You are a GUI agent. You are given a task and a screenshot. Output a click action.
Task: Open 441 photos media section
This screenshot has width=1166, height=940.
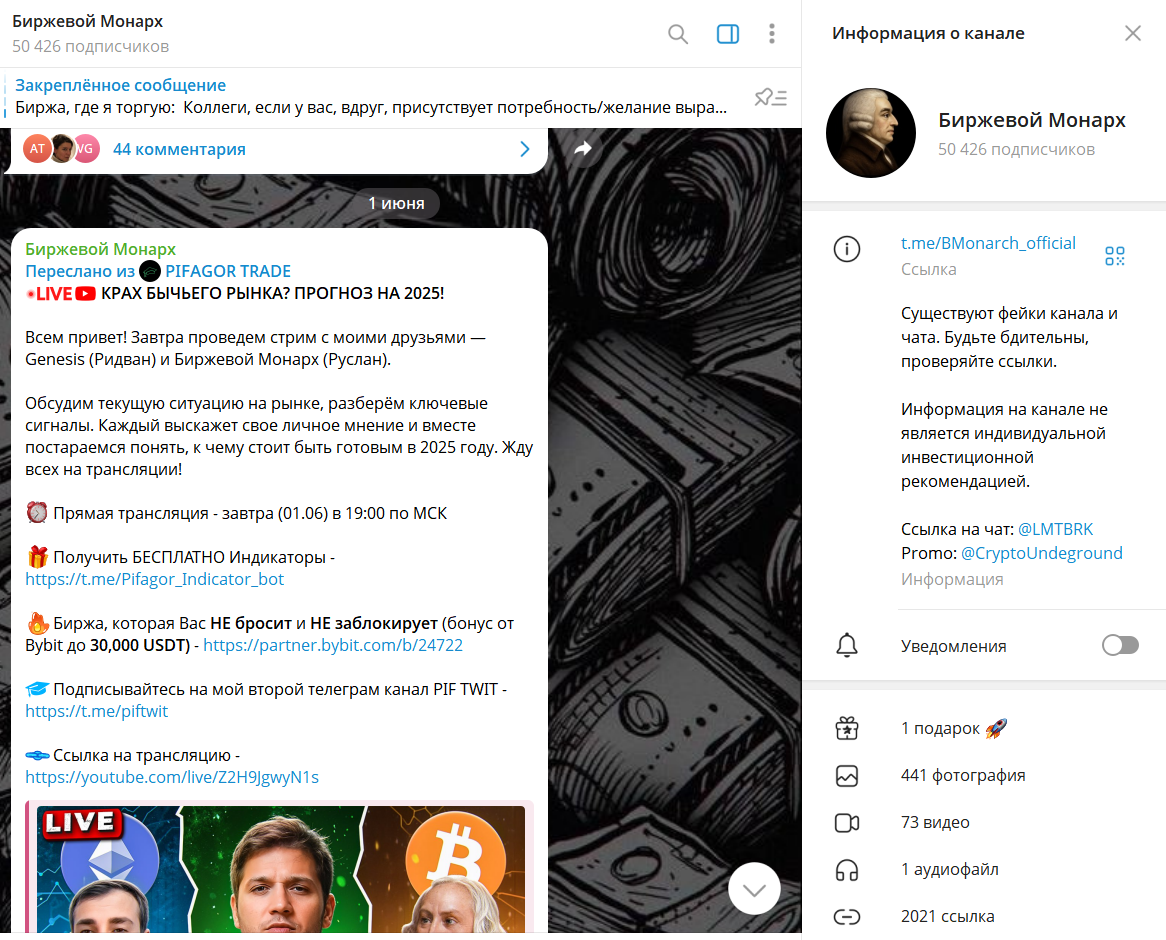click(984, 776)
